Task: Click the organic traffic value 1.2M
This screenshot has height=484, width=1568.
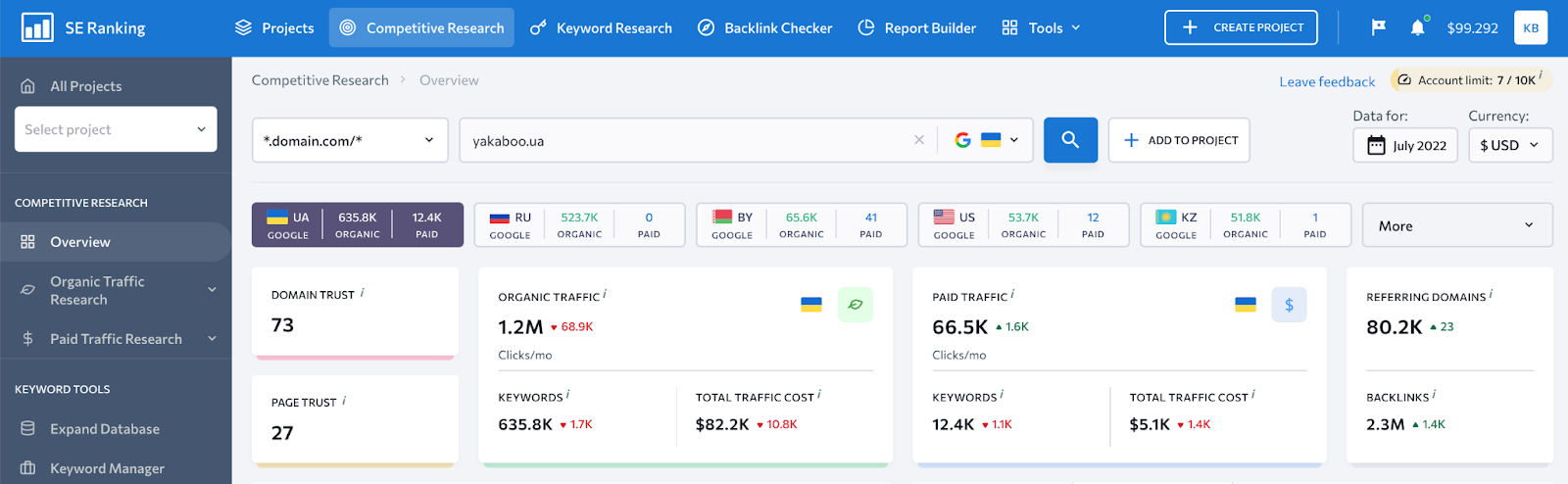Action: (x=520, y=327)
